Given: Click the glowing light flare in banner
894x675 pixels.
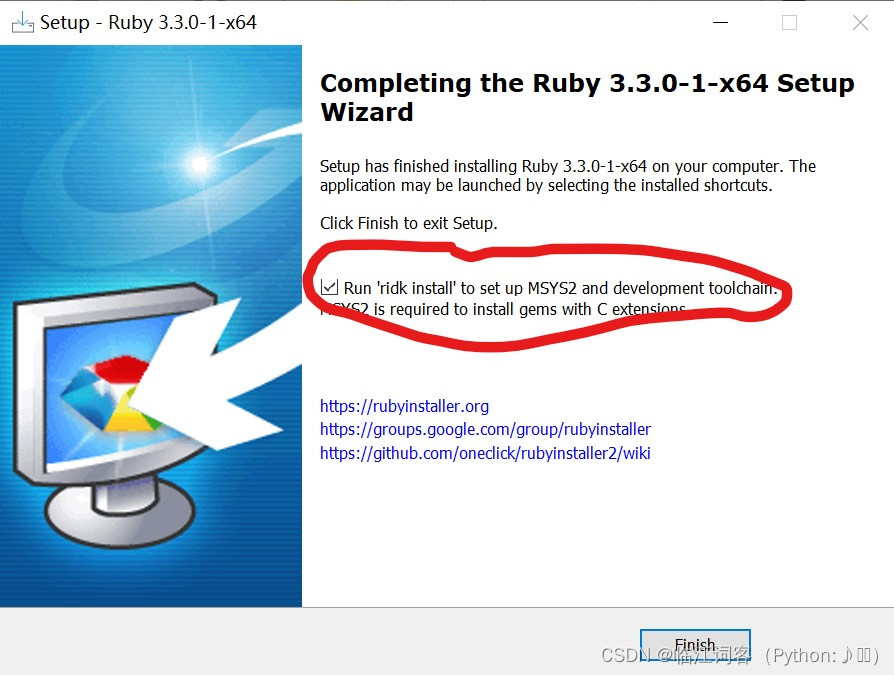Looking at the screenshot, I should (x=200, y=164).
